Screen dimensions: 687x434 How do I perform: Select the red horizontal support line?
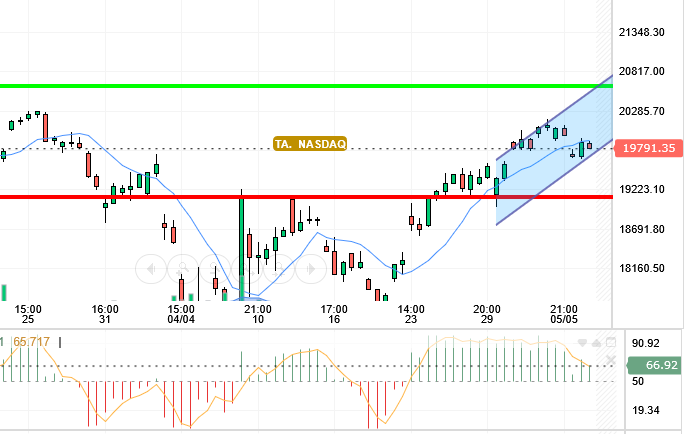(306, 197)
